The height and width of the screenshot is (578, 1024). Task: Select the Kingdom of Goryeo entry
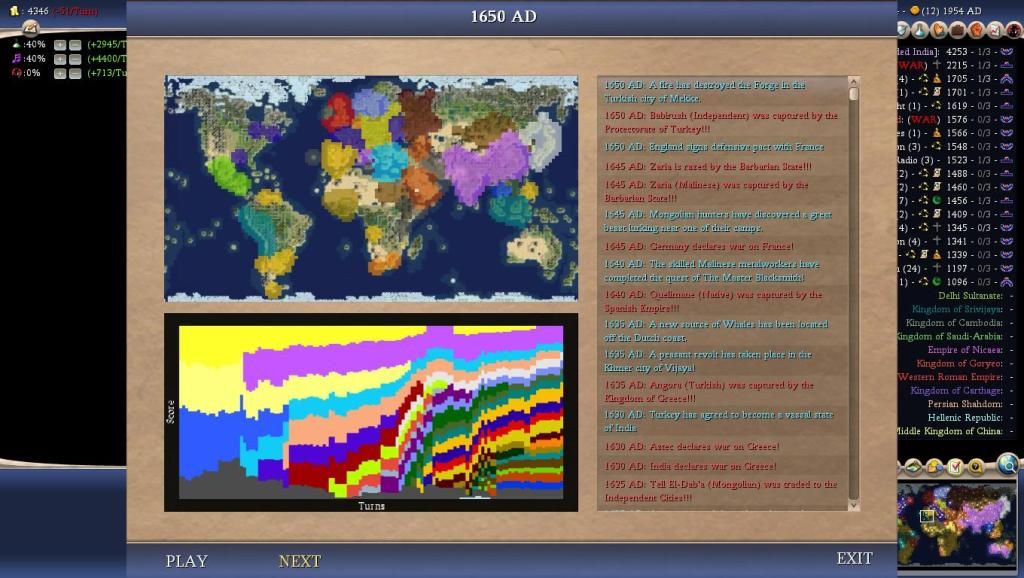point(959,363)
